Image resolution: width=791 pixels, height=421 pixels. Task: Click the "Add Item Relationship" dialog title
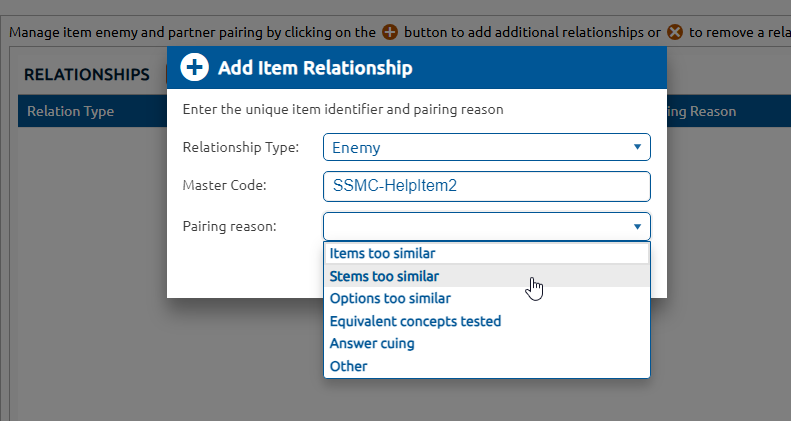[x=315, y=69]
